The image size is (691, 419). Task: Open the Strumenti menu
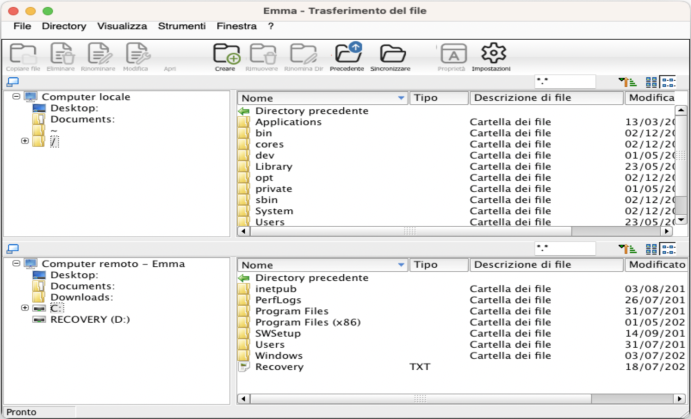tap(182, 25)
